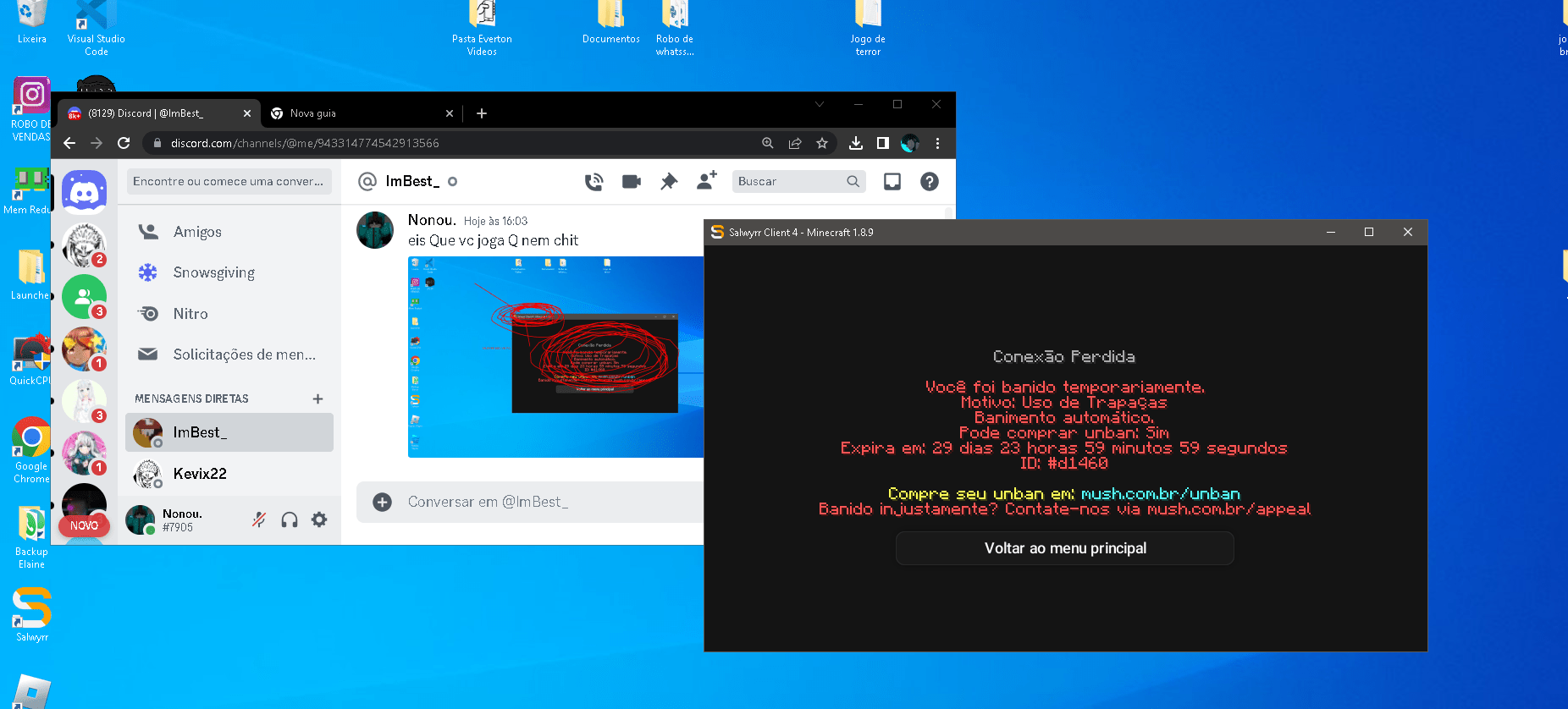Reload the Discord page
This screenshot has width=1568, height=709.
pos(124,143)
